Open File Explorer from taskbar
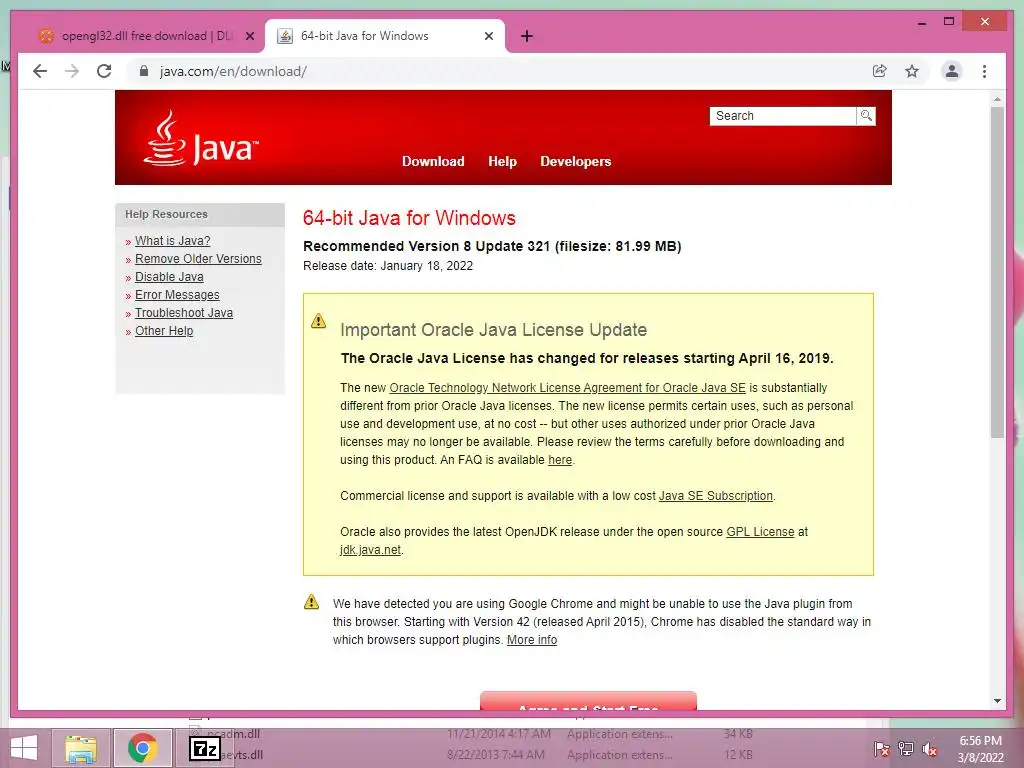Viewport: 1024px width, 768px height. pos(81,748)
